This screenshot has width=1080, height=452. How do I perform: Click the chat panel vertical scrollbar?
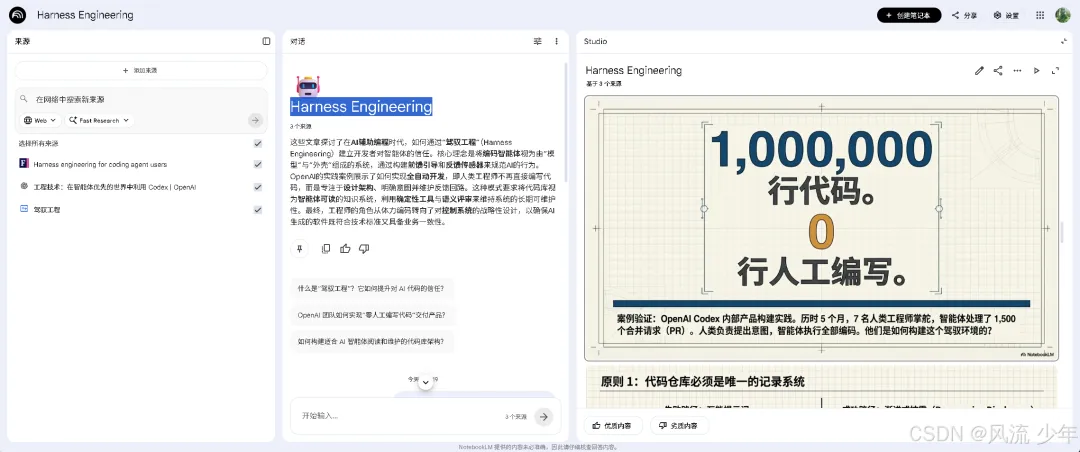(x=566, y=124)
